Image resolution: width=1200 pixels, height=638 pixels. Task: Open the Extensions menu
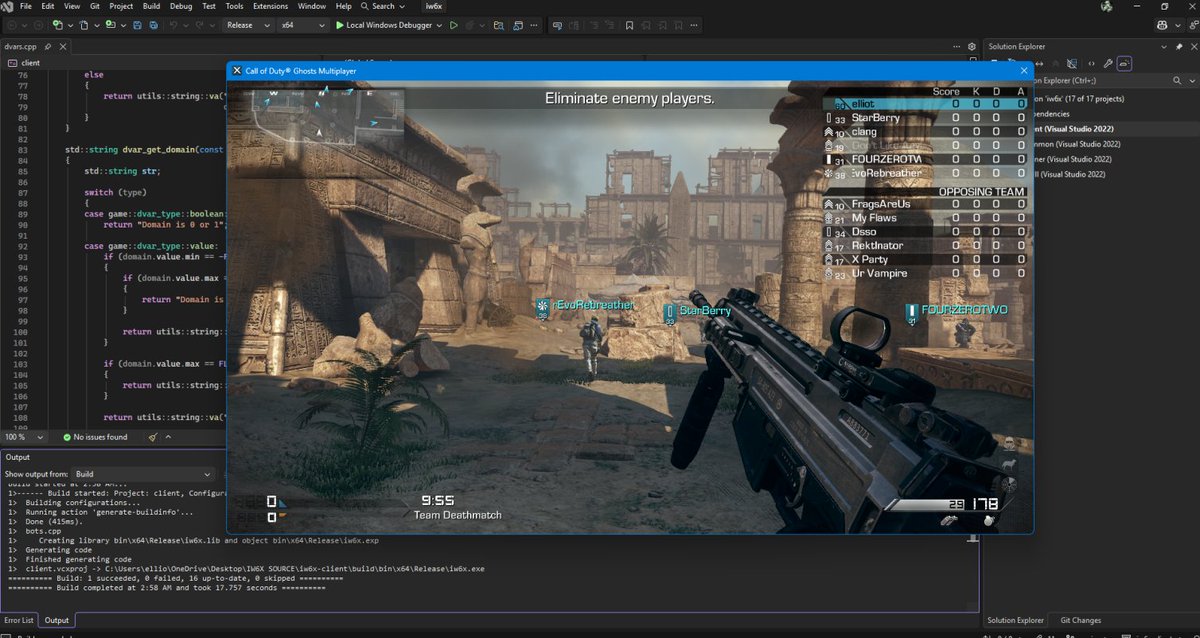tap(270, 6)
